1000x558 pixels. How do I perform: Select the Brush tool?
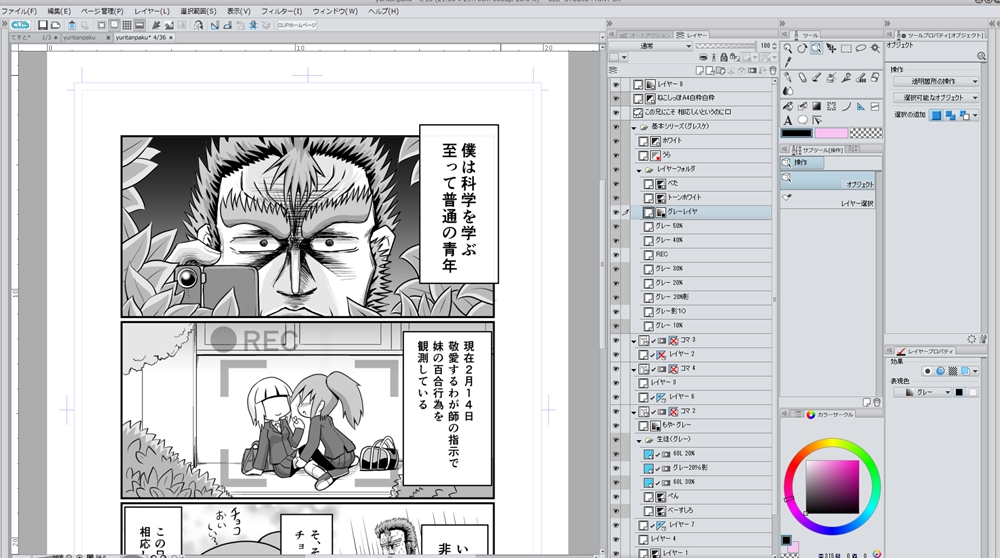(816, 77)
